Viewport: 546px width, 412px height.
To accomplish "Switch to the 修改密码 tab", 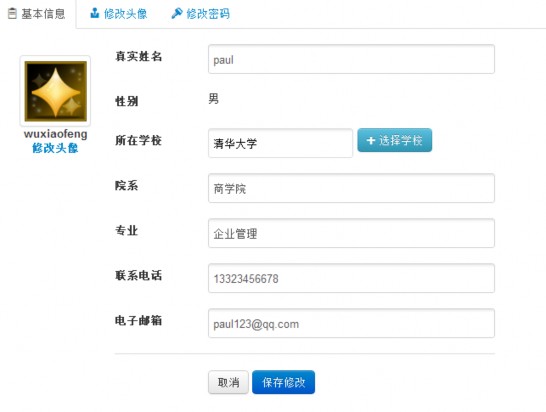I will (201, 14).
